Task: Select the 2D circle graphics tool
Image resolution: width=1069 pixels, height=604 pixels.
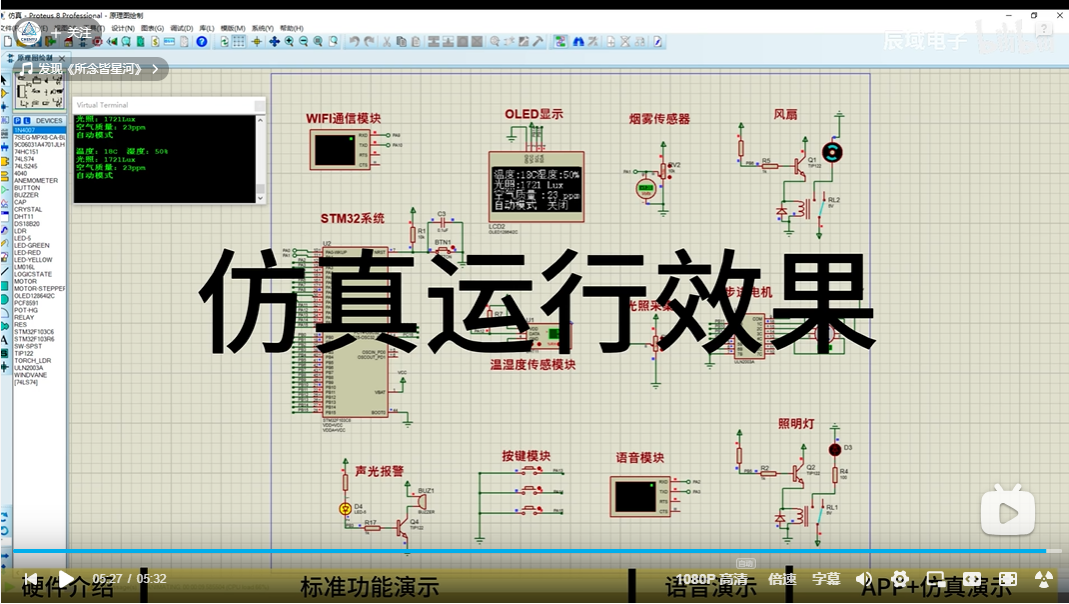Action: coord(5,299)
